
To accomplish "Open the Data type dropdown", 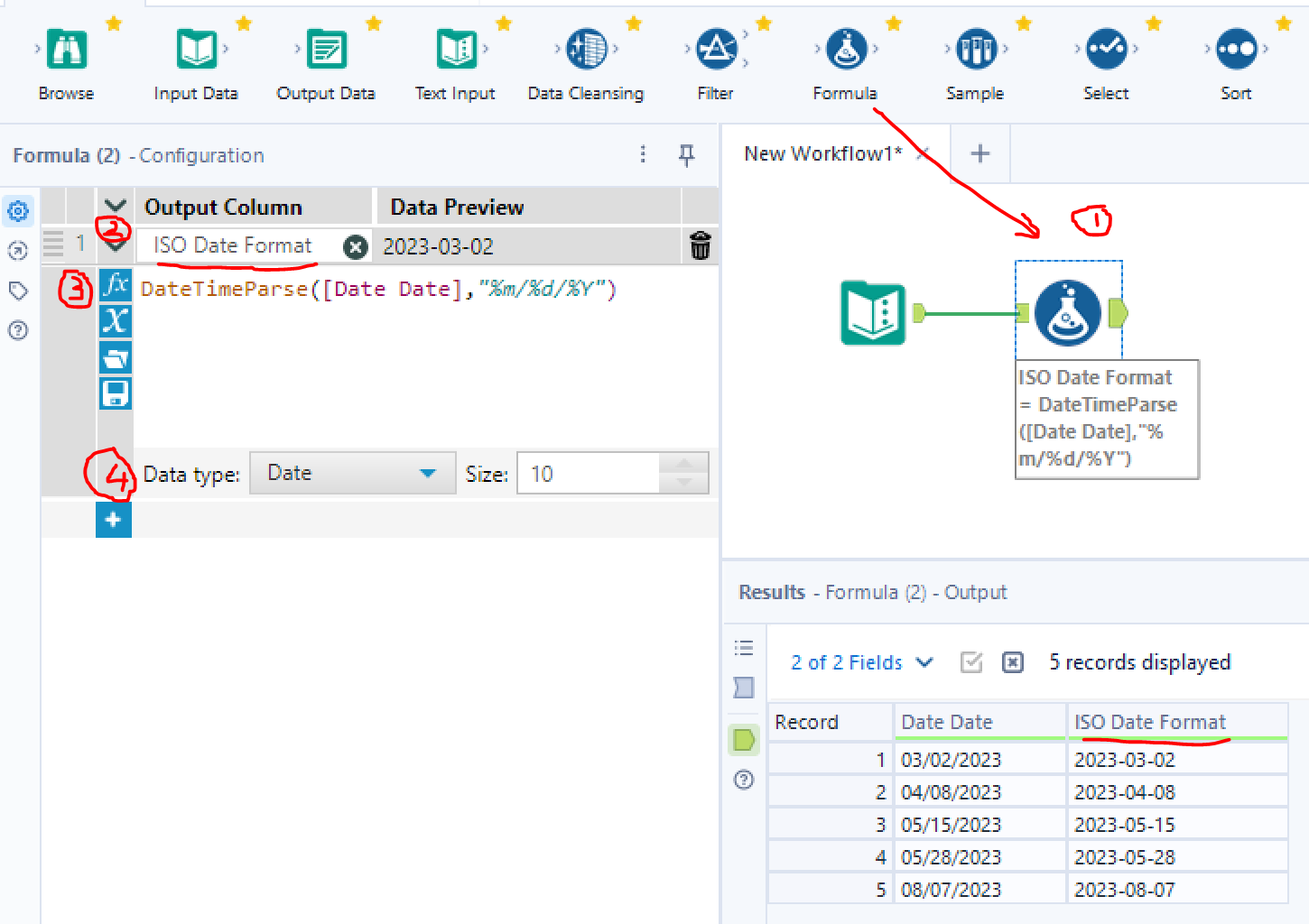I will (x=352, y=474).
